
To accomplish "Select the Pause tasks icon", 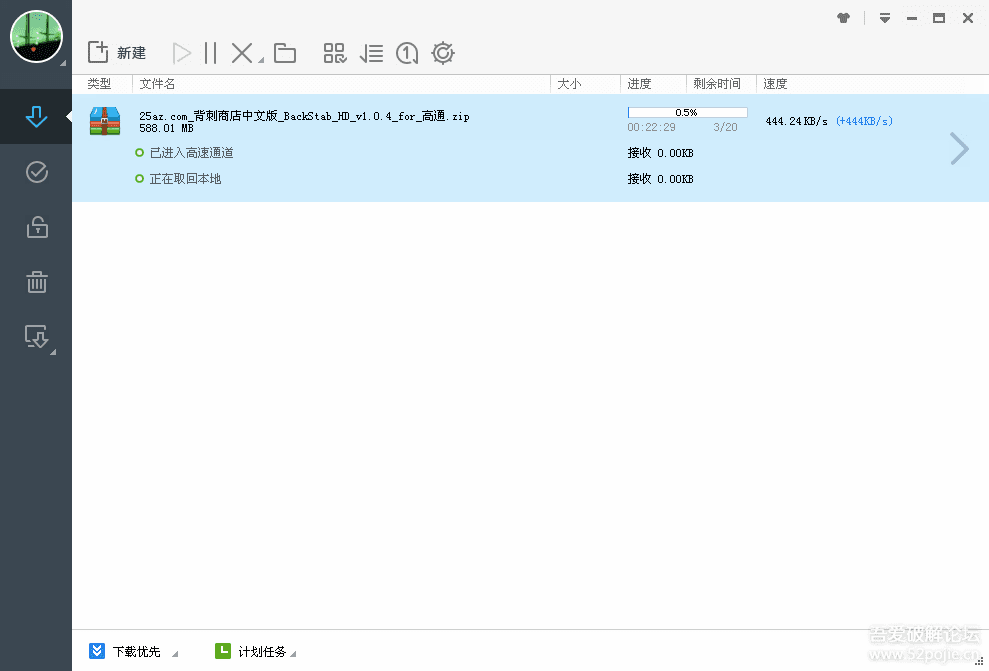I will (213, 52).
